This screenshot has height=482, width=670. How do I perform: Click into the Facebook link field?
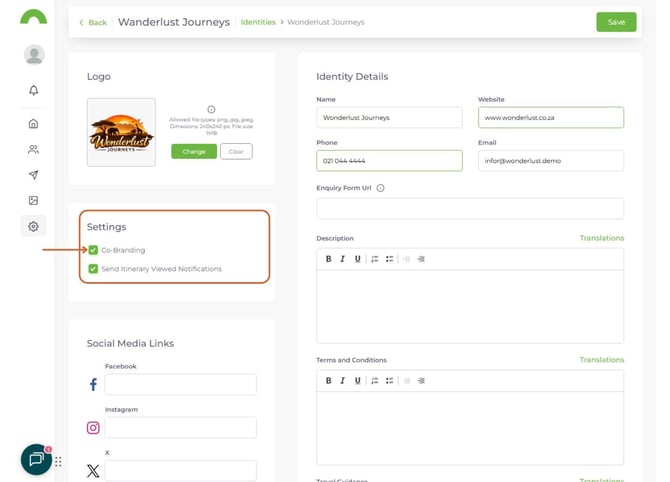click(180, 385)
